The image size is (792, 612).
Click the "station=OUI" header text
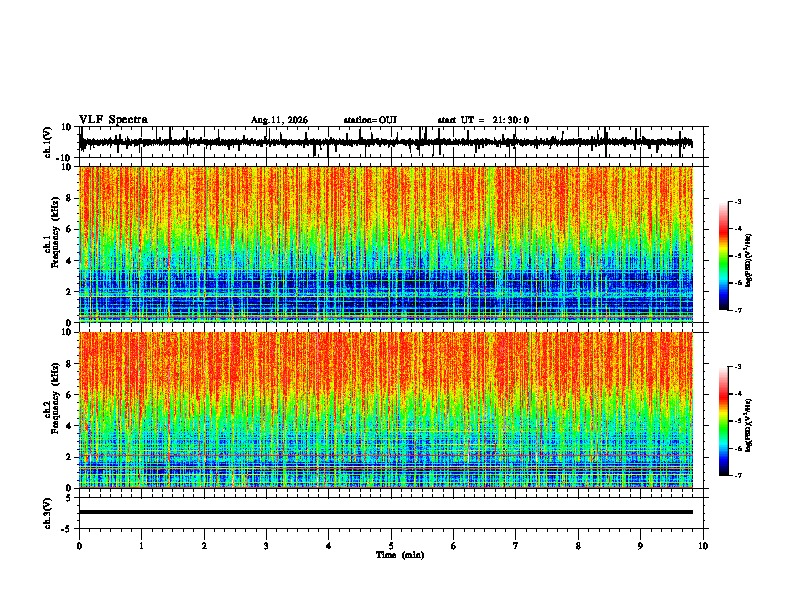[370, 120]
